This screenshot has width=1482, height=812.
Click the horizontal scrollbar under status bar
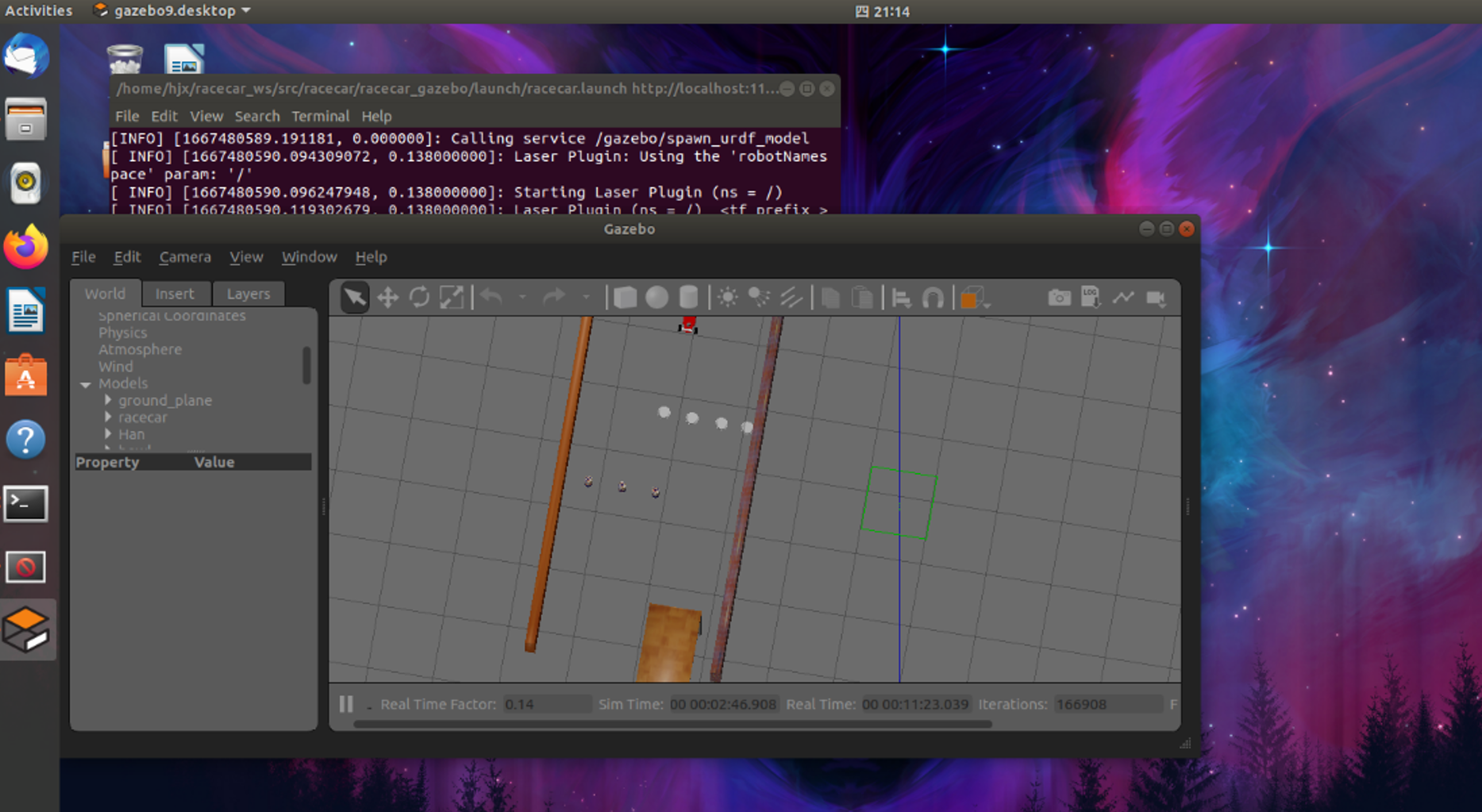tap(672, 724)
